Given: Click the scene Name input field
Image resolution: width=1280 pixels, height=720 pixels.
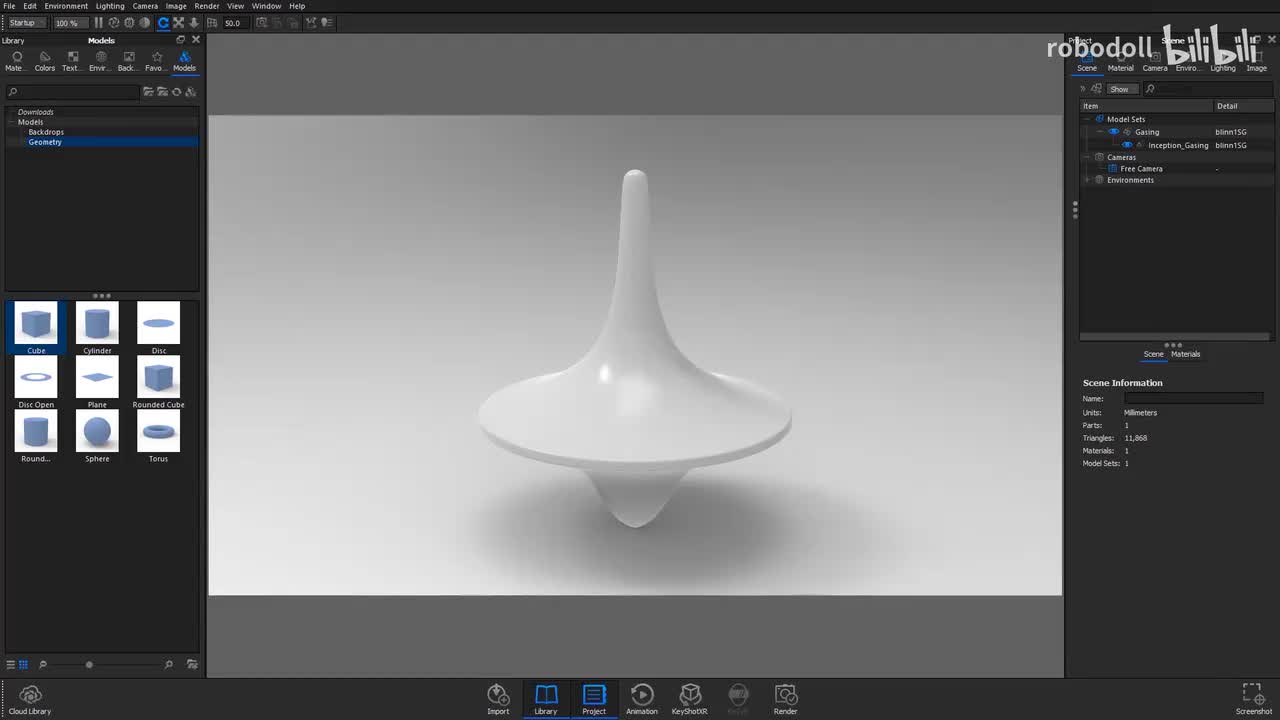Looking at the screenshot, I should [x=1194, y=398].
